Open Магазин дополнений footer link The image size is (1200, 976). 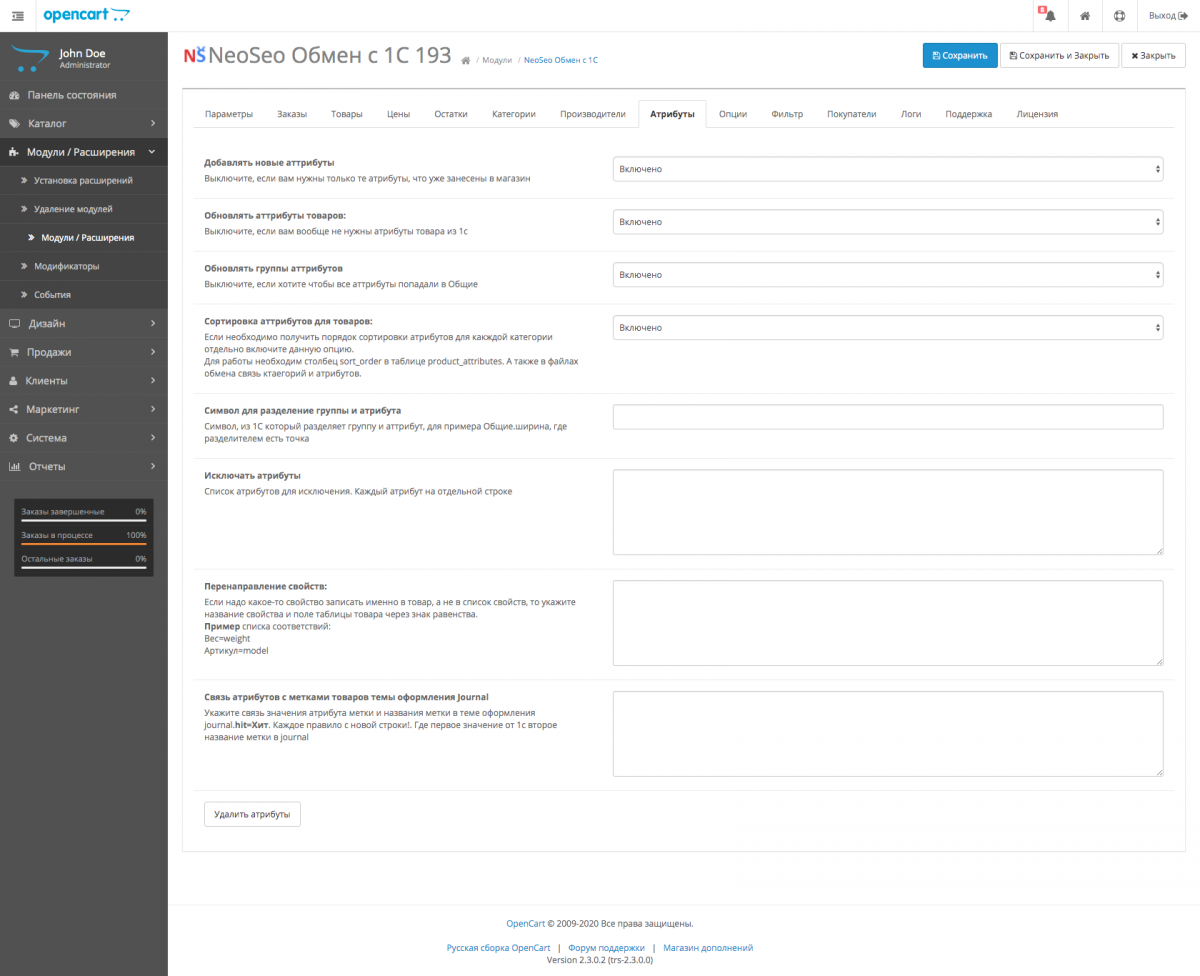point(708,948)
